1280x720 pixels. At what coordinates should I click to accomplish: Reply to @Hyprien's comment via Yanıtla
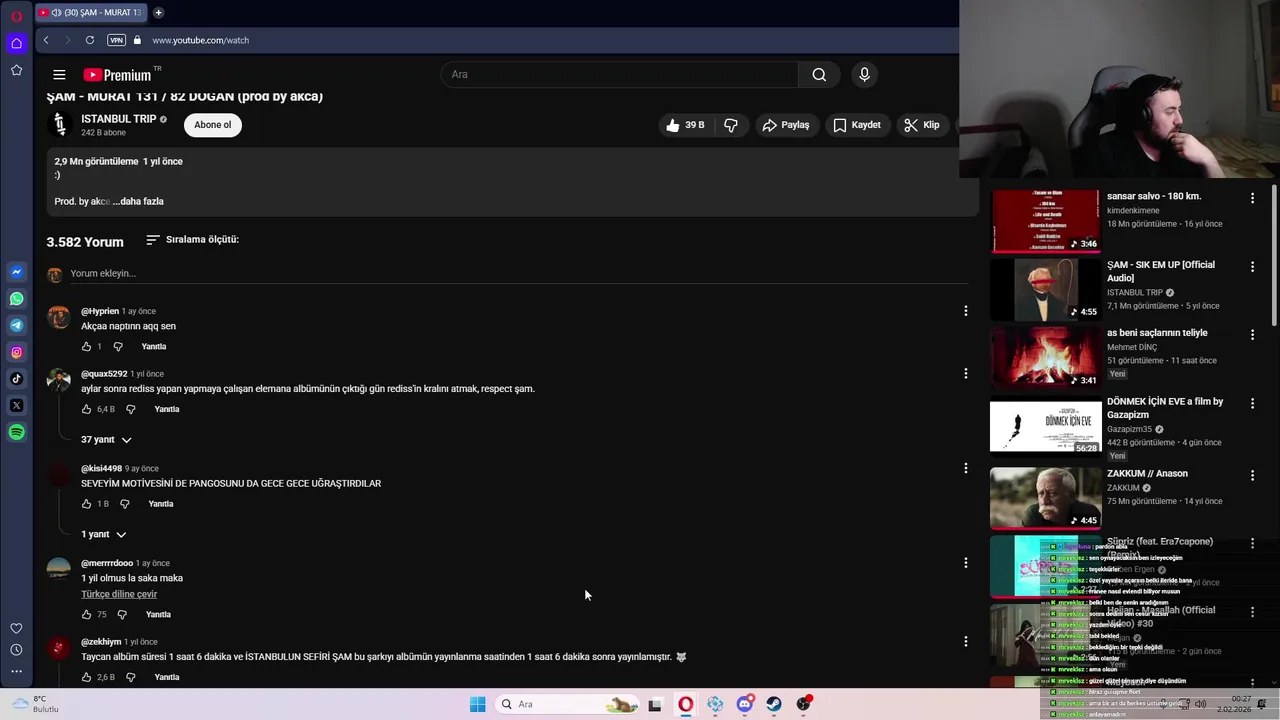(x=154, y=346)
